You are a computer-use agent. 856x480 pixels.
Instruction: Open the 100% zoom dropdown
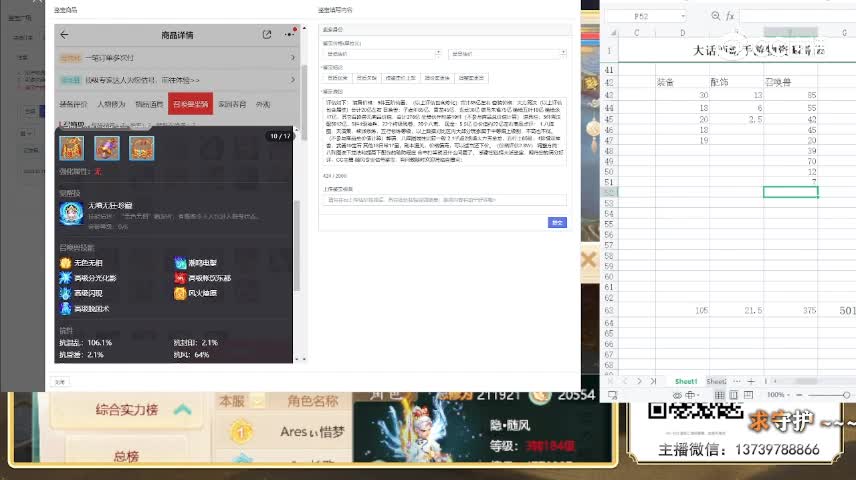click(778, 395)
